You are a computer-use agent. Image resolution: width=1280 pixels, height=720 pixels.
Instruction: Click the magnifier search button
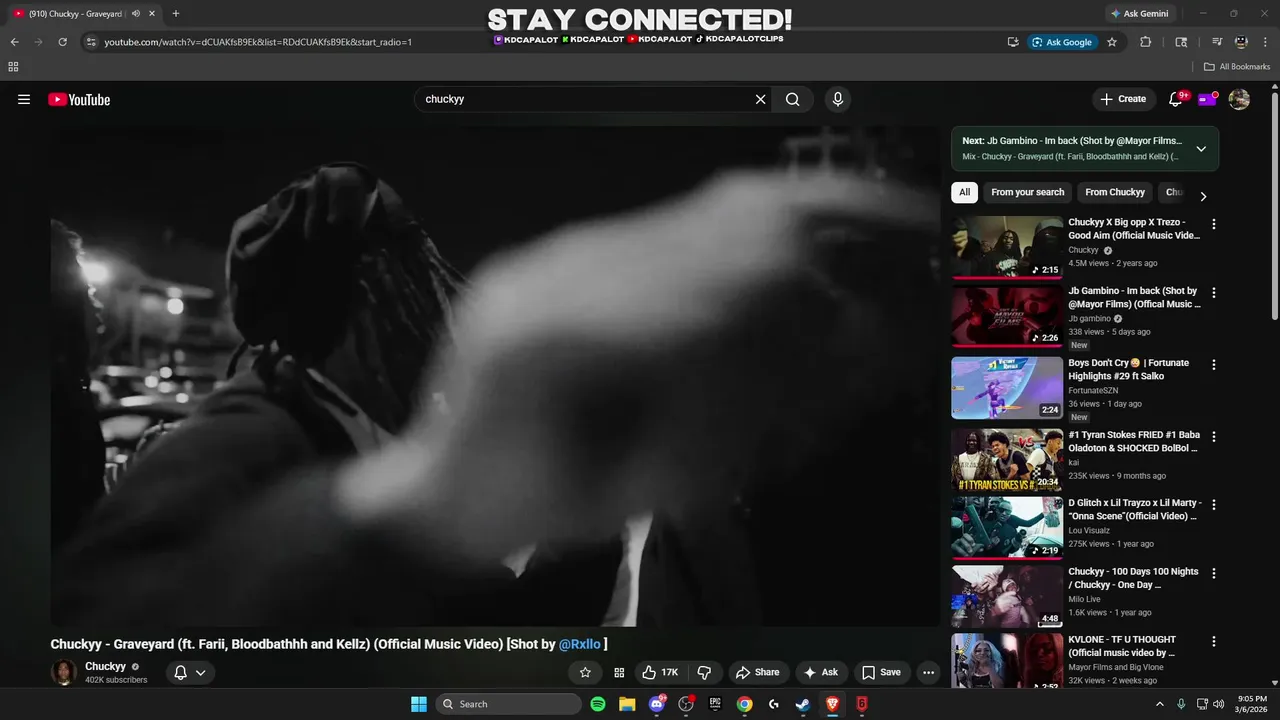point(793,99)
